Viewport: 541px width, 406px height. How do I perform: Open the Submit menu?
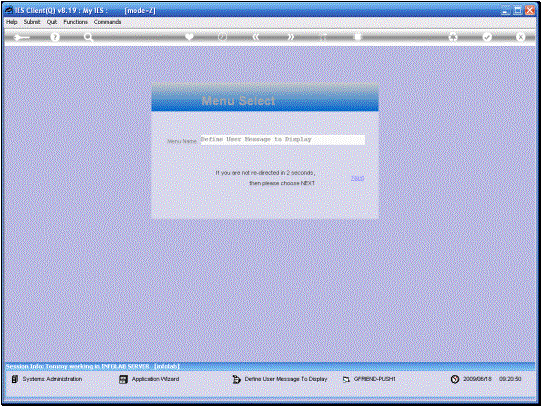(32, 22)
